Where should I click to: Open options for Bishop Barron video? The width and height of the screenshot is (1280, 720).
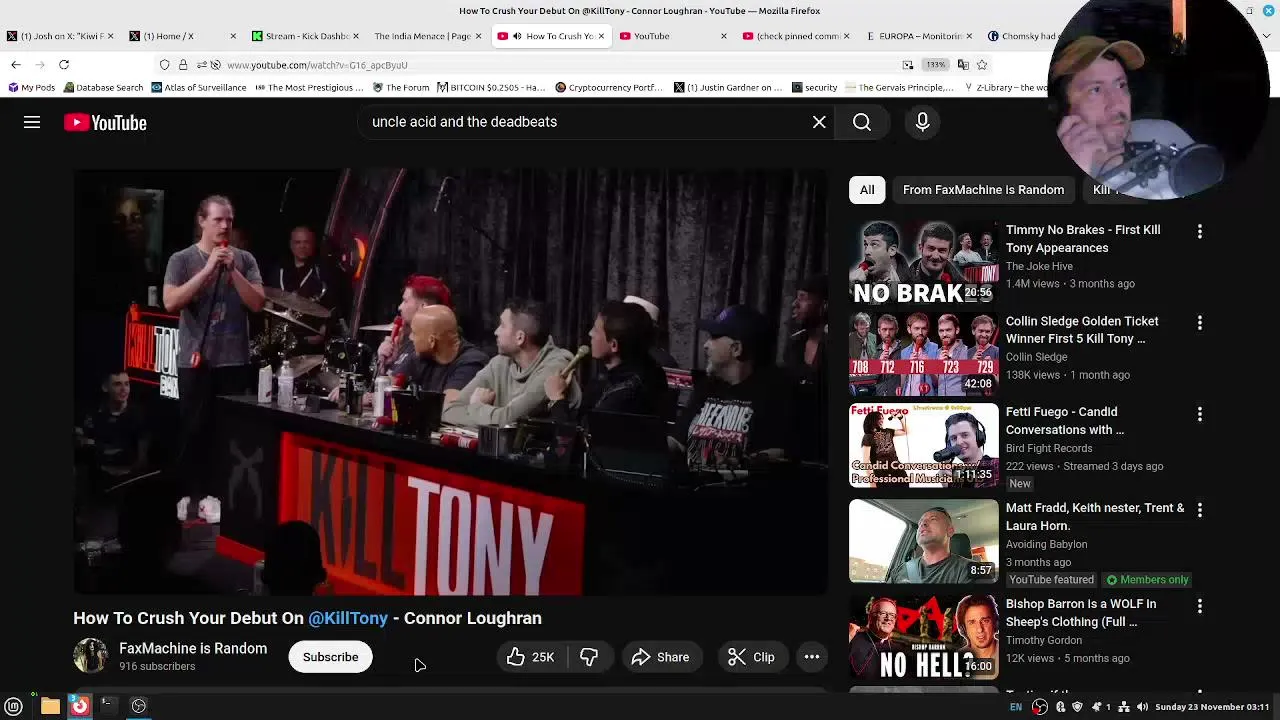coord(1200,606)
